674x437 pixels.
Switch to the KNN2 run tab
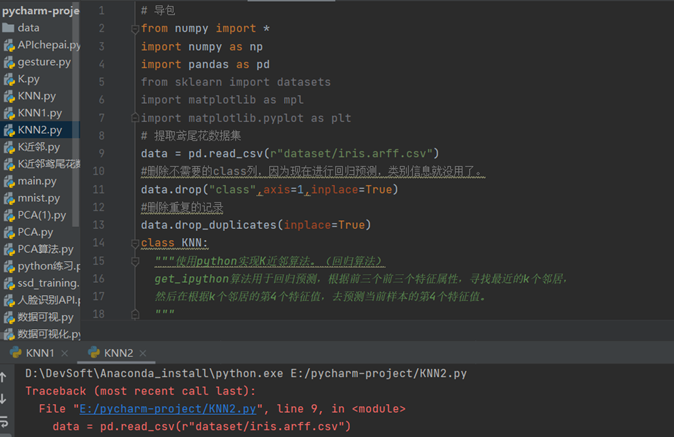coord(118,353)
